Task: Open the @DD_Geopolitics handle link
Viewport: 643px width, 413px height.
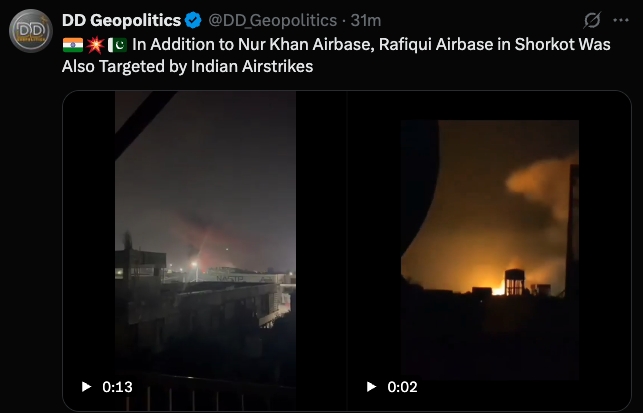Action: point(273,20)
